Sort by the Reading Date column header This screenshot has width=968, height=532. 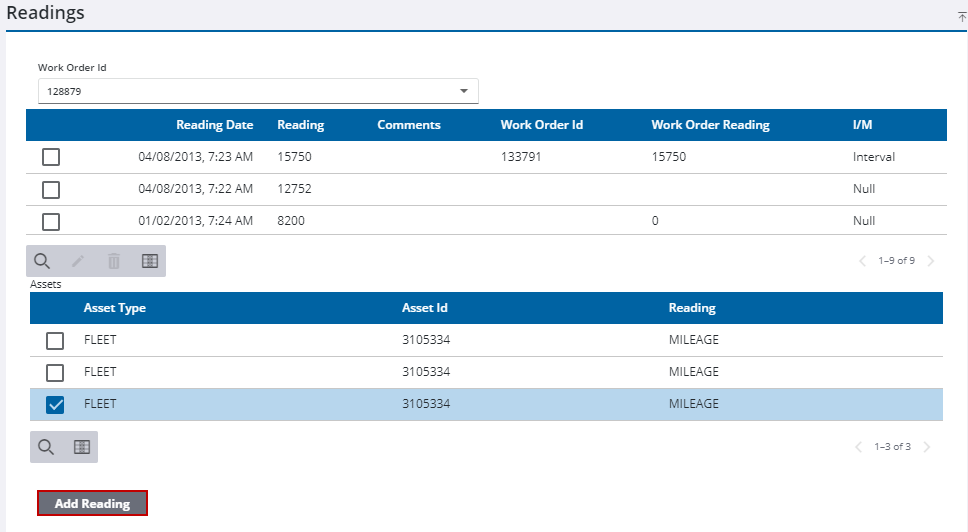click(214, 125)
